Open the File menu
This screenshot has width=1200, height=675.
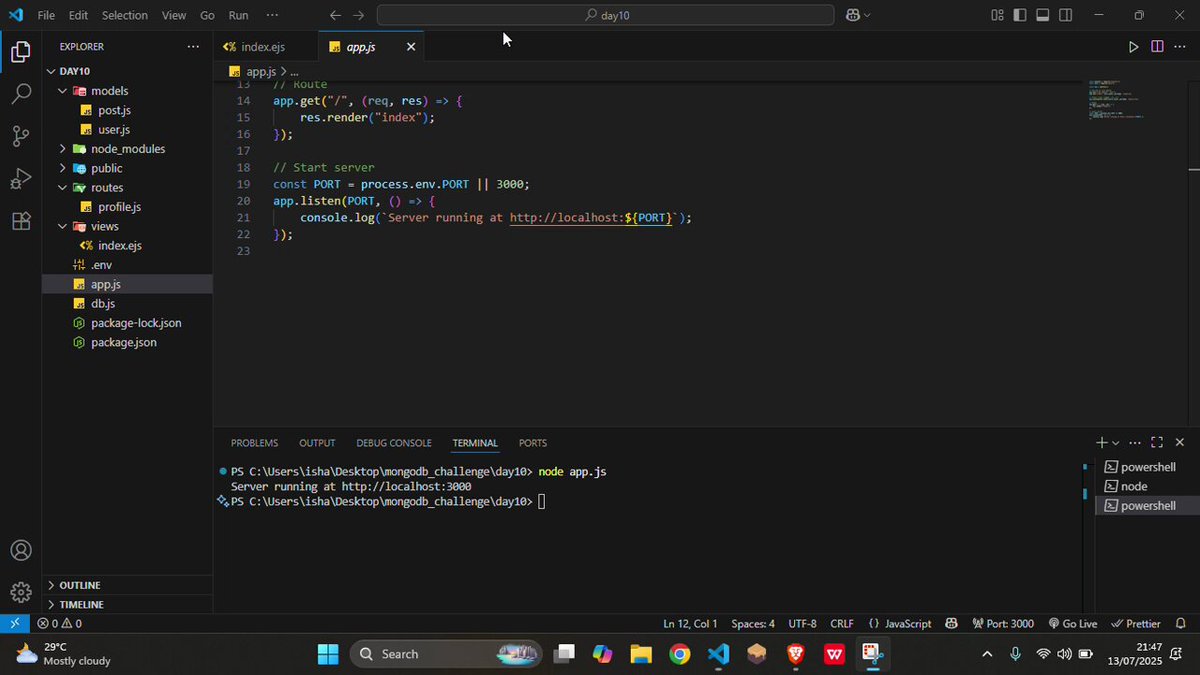coord(46,15)
